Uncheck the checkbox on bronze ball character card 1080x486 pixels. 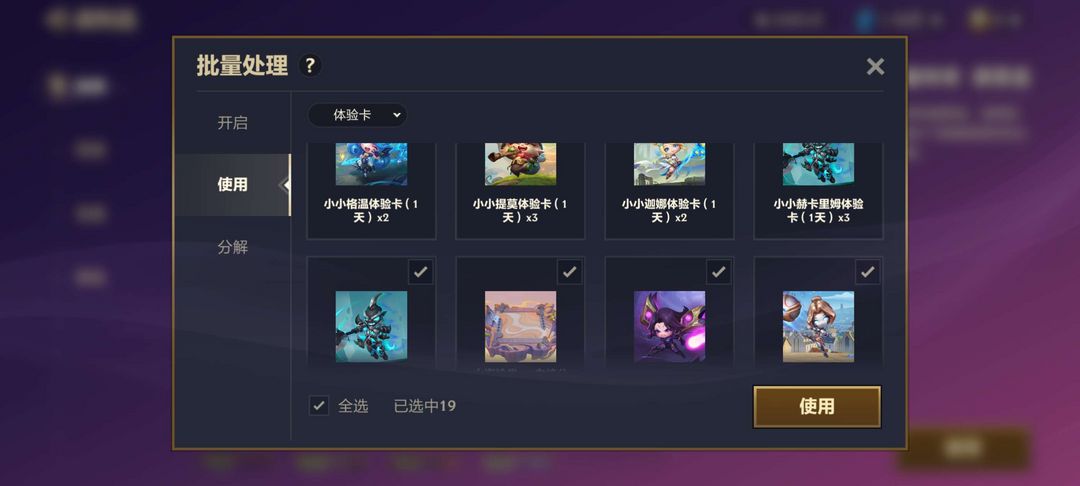[x=867, y=272]
